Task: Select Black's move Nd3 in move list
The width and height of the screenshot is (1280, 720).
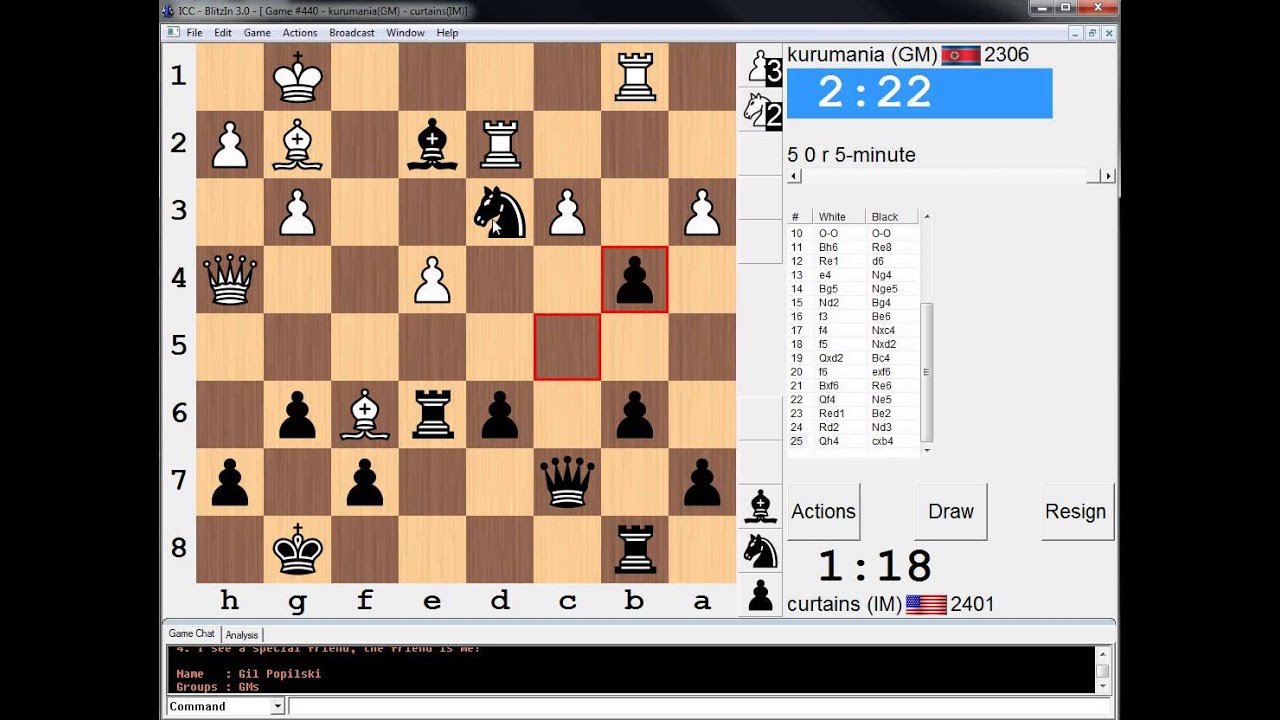Action: coord(880,427)
